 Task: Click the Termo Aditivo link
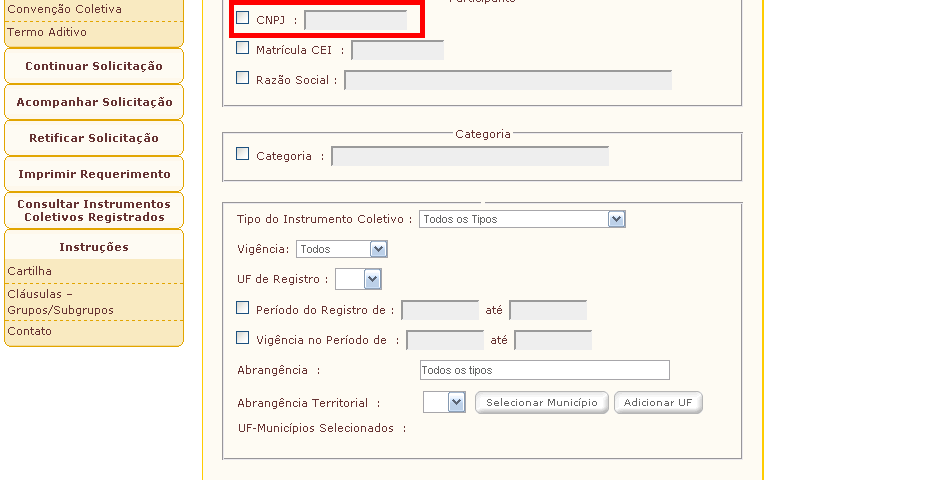coord(47,32)
